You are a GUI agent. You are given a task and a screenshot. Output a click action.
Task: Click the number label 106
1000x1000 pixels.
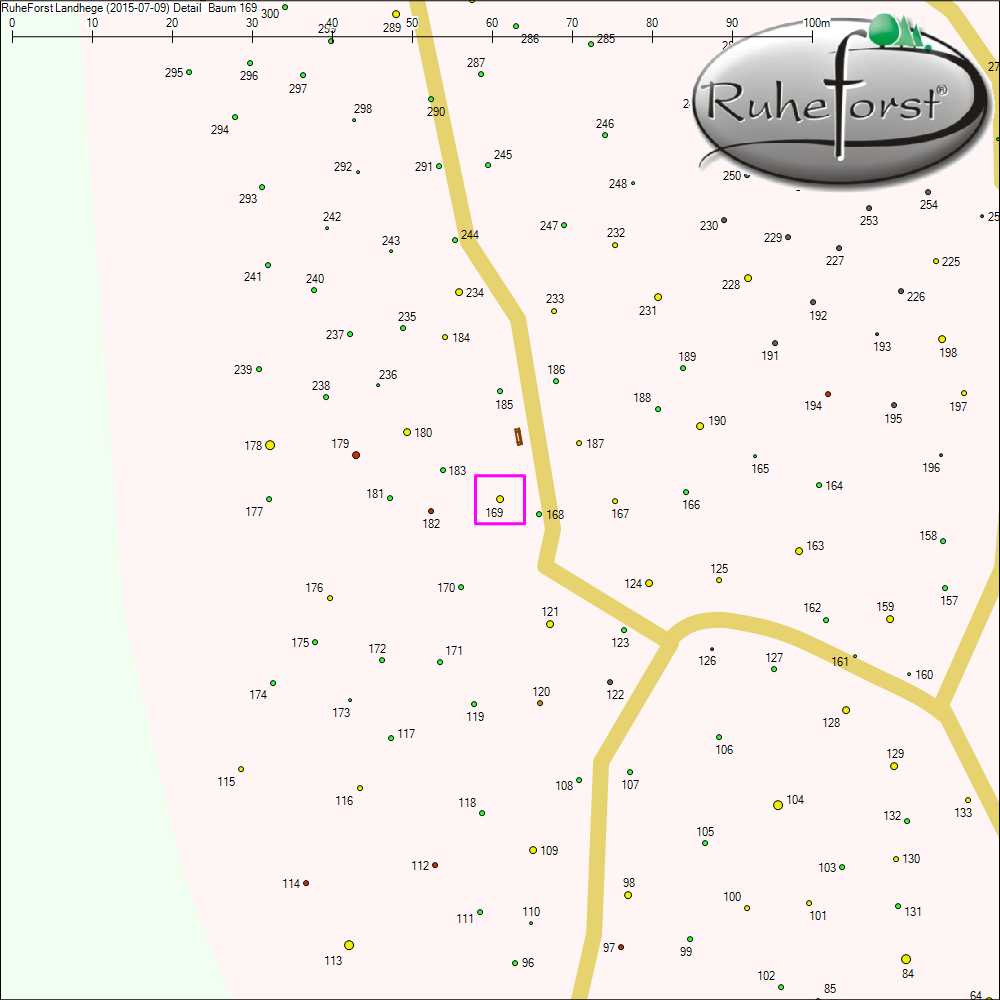pos(724,750)
